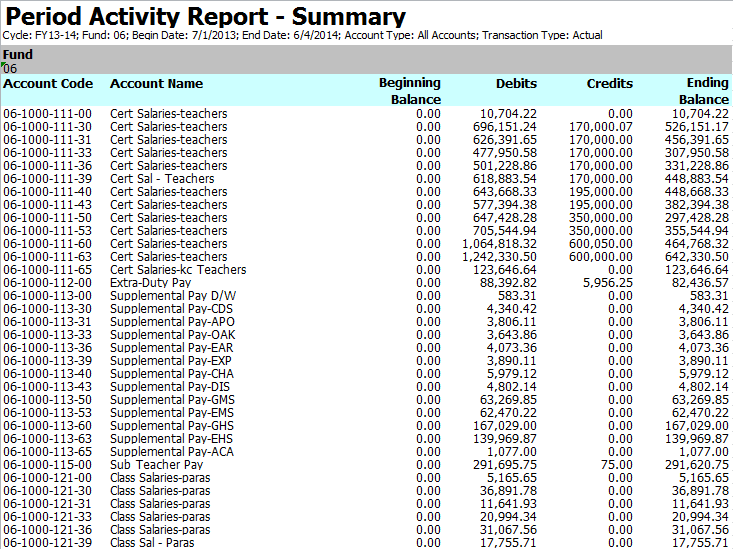
Task: Click the green marker beside fund 06
Action: (5, 64)
